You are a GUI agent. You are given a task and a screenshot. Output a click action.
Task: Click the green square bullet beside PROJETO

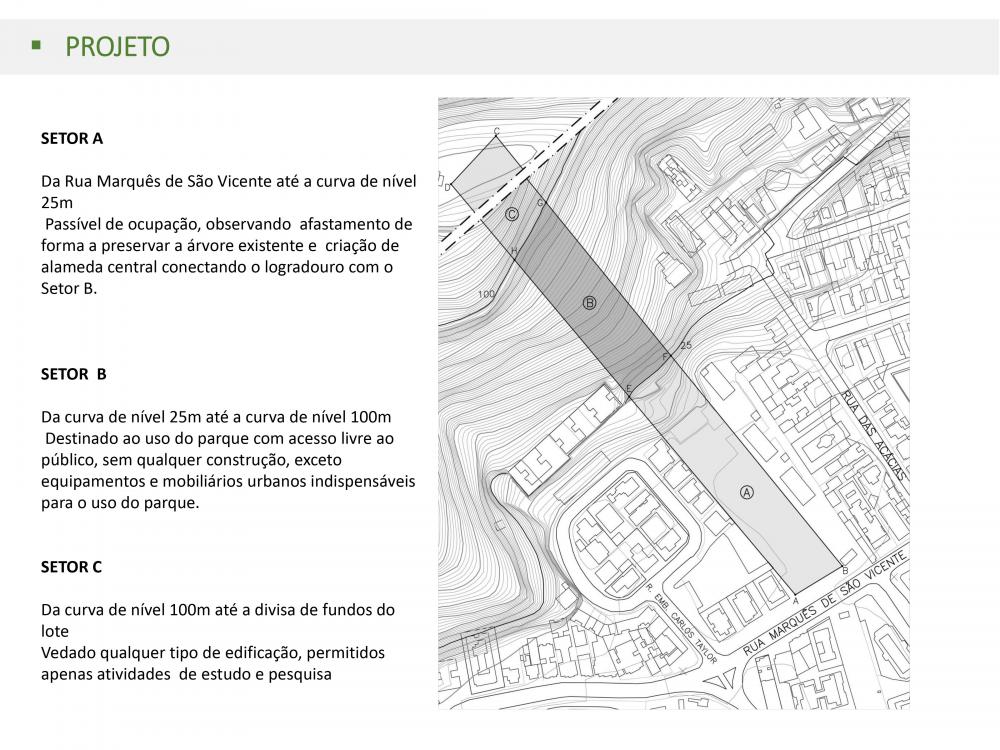click(x=37, y=45)
